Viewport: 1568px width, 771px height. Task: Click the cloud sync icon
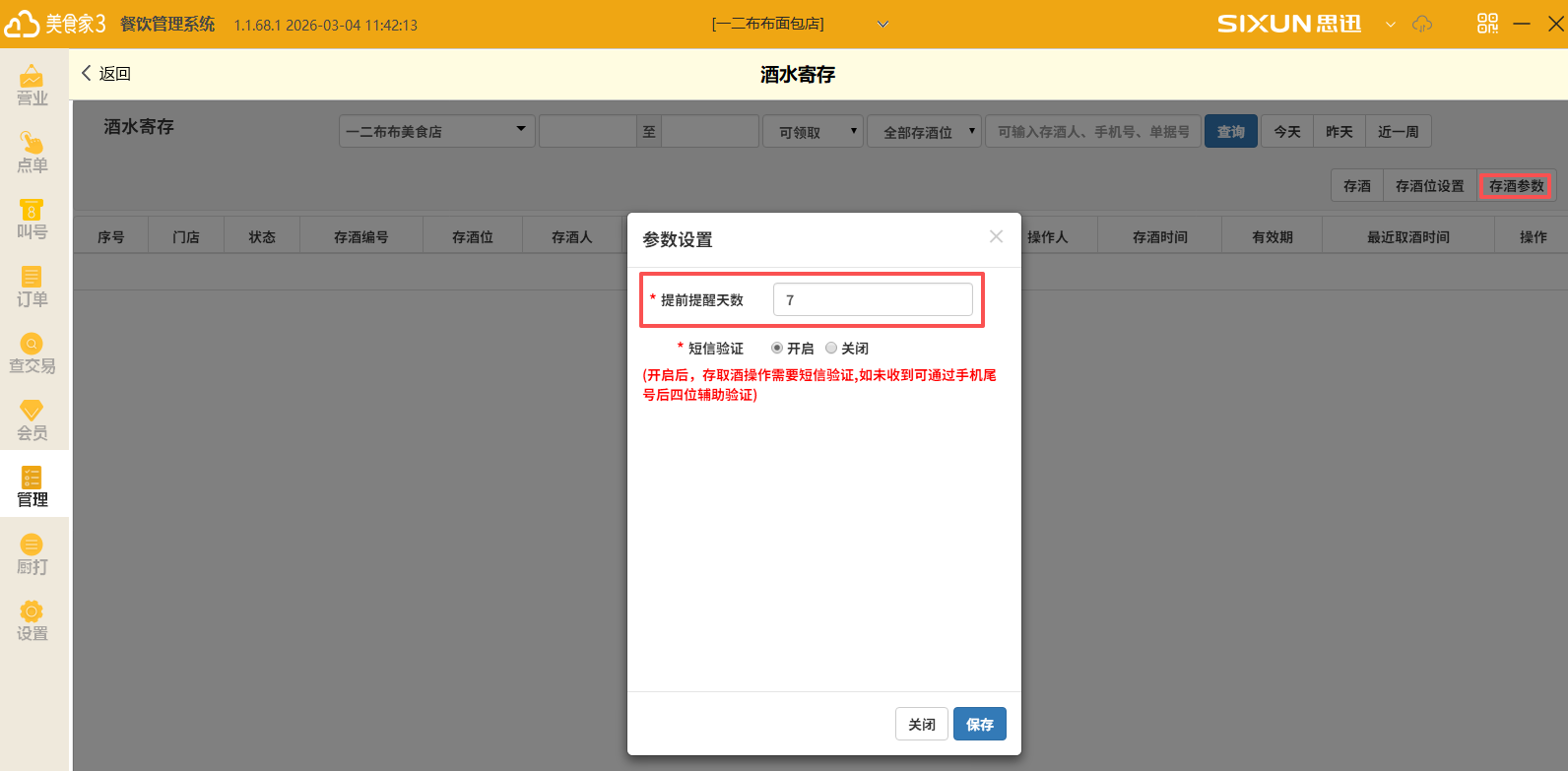1422,24
